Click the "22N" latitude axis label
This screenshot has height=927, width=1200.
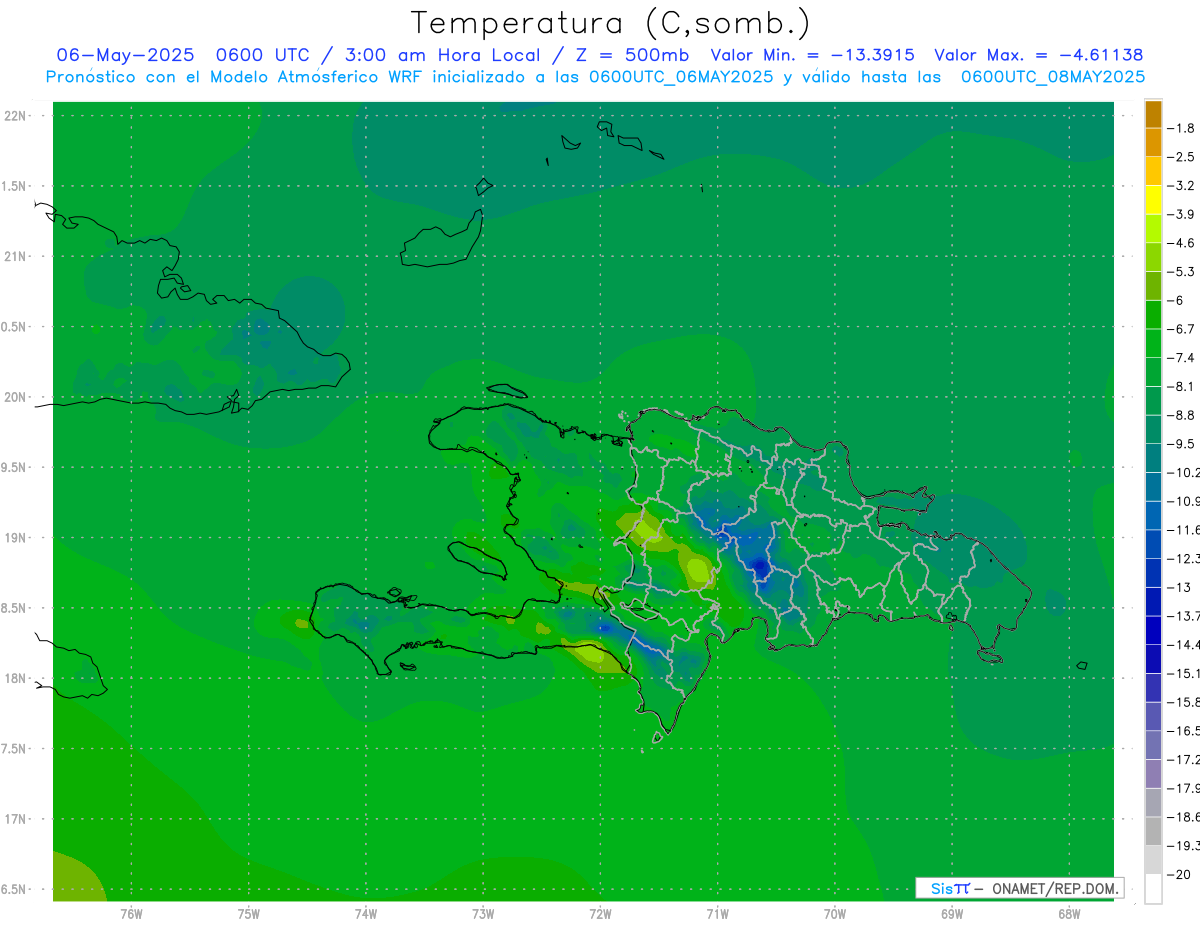(17, 116)
